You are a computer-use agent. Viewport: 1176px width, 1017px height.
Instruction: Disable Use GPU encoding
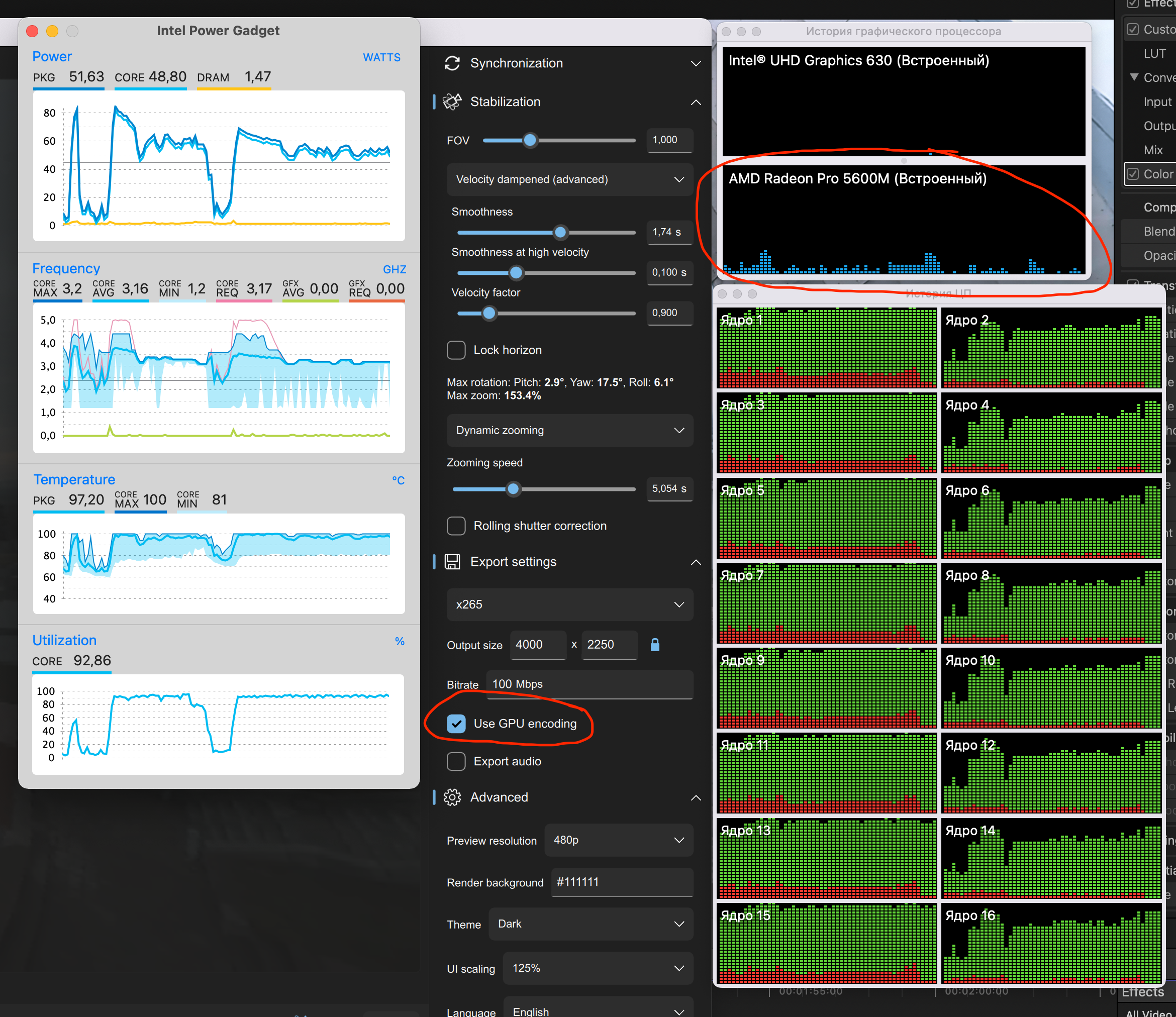coord(456,724)
